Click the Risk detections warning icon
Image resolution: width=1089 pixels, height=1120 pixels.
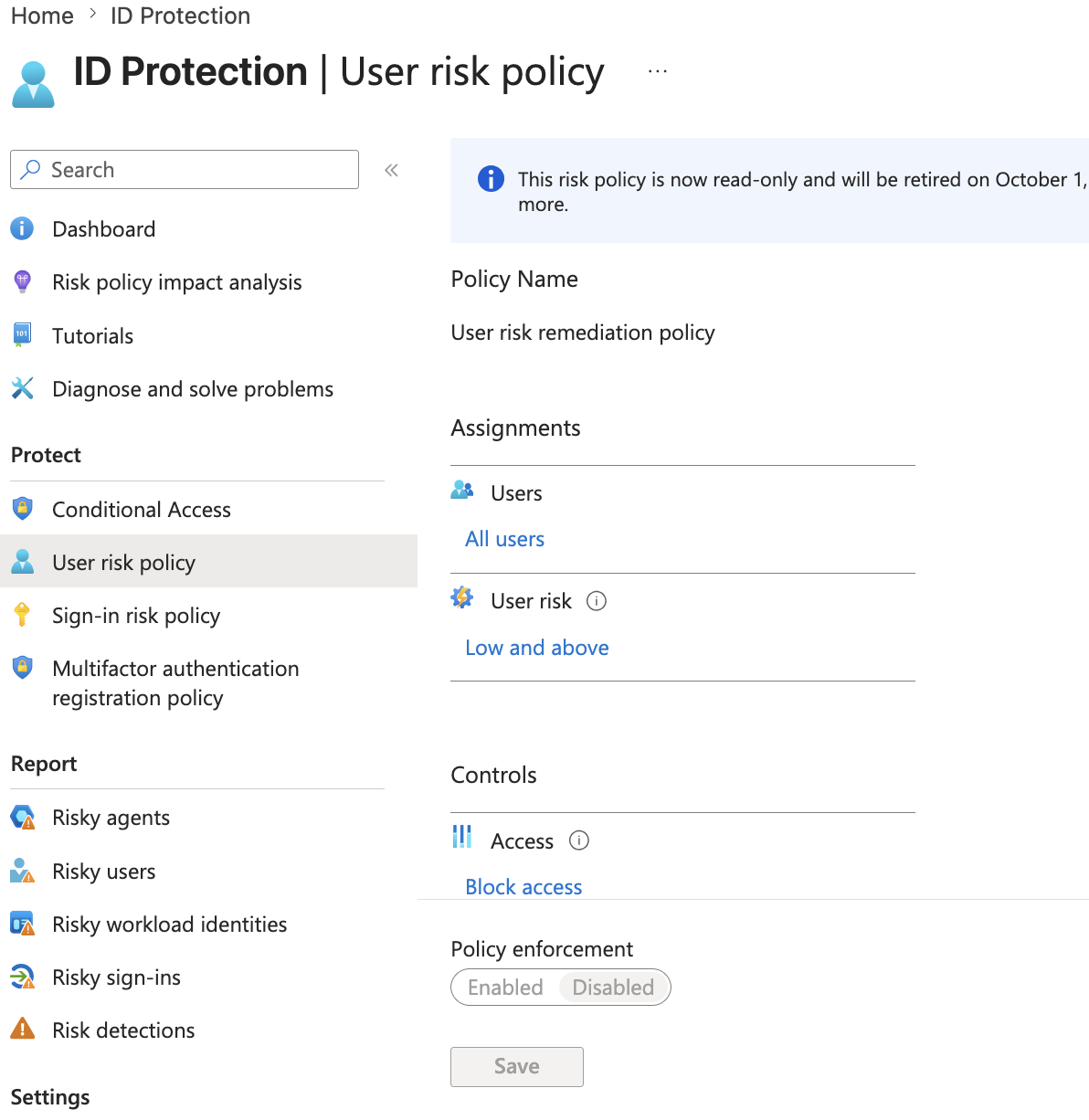point(22,1030)
